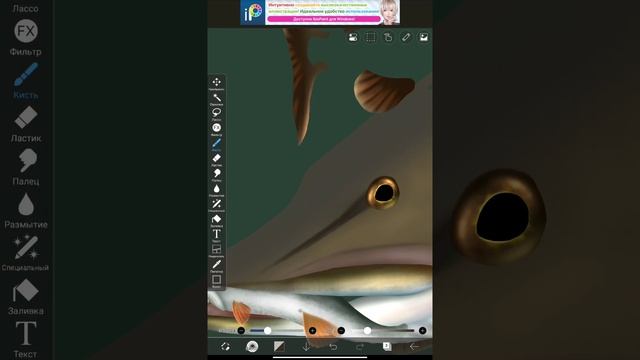This screenshot has height=360, width=640.
Task: Open the current color swatch
Action: coord(279,347)
